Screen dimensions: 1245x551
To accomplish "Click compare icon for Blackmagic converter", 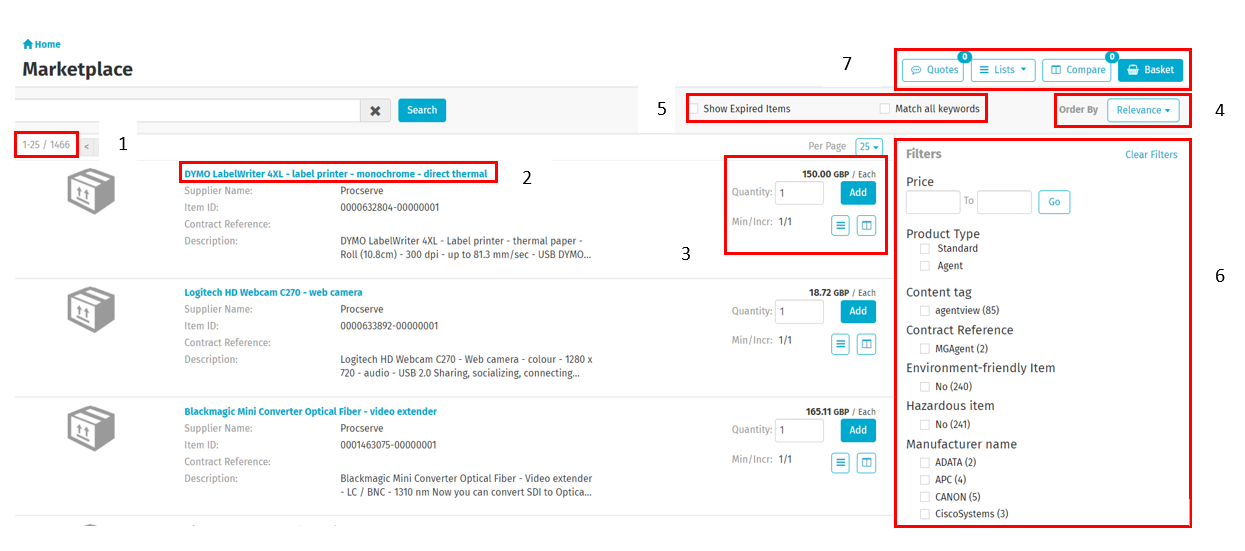I will [867, 462].
